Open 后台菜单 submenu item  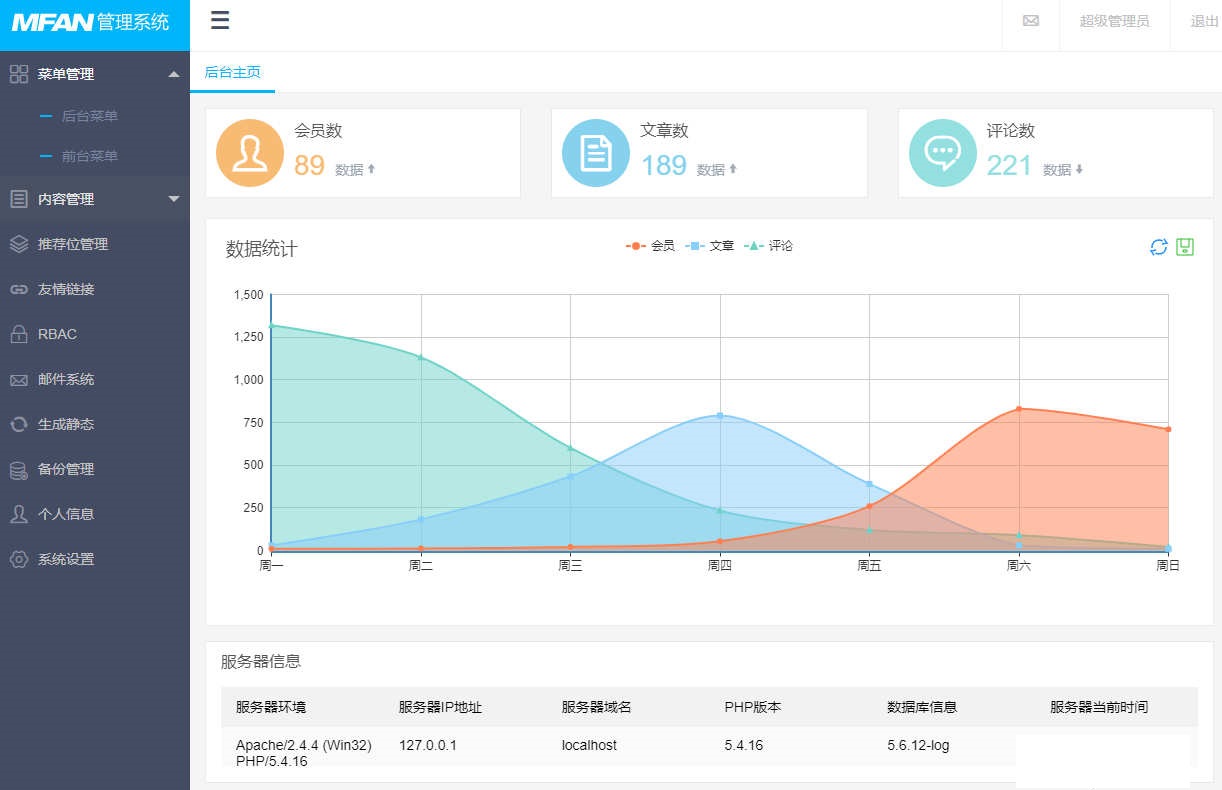coord(89,116)
